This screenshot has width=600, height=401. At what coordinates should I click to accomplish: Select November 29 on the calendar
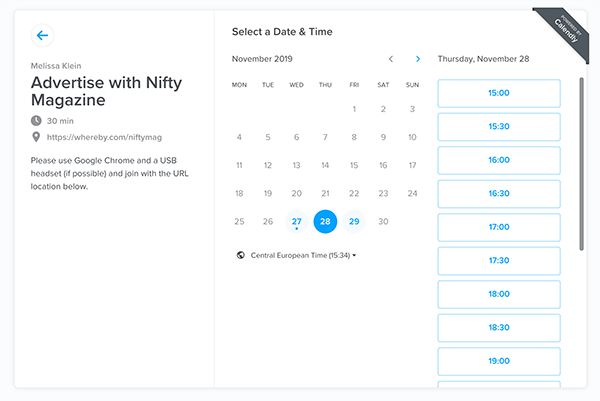pos(354,221)
